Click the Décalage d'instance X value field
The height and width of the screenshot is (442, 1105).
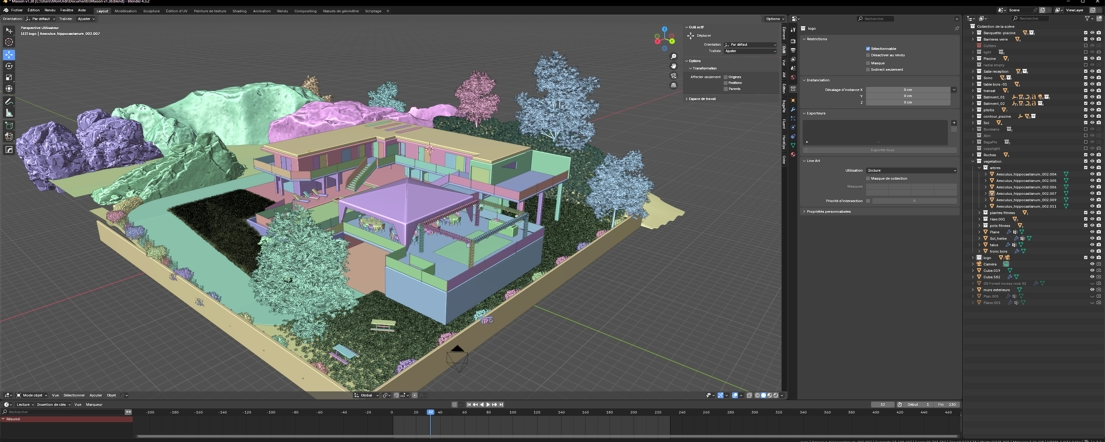(907, 90)
